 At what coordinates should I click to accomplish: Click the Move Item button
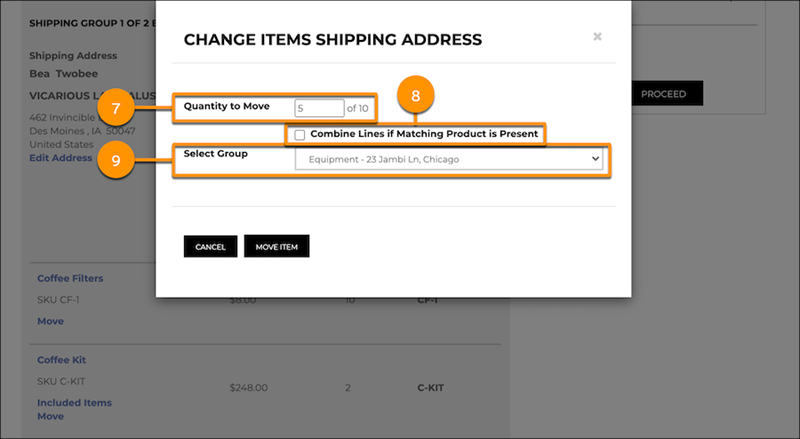click(x=277, y=246)
